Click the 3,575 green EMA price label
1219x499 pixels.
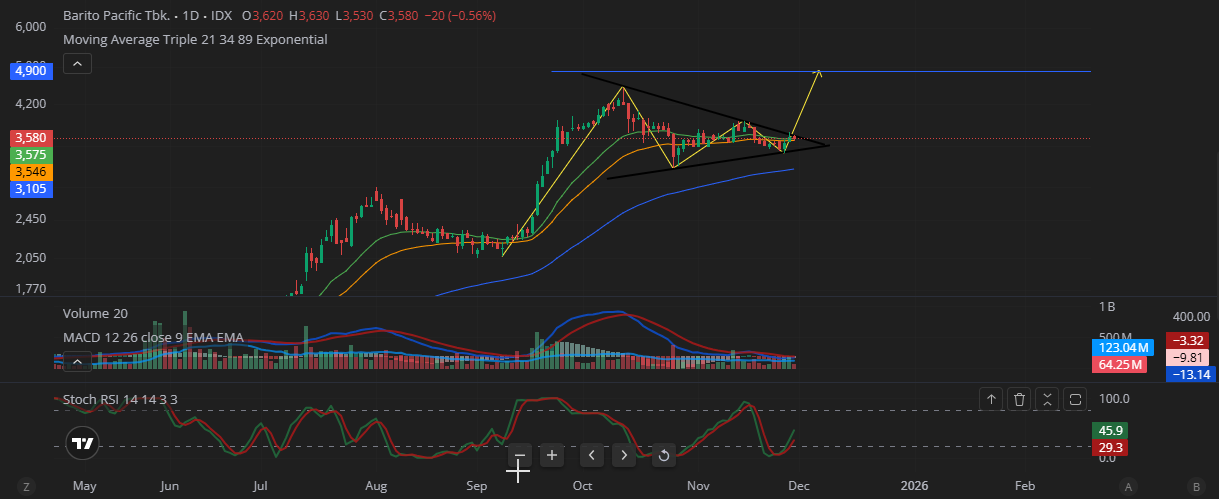click(x=32, y=155)
